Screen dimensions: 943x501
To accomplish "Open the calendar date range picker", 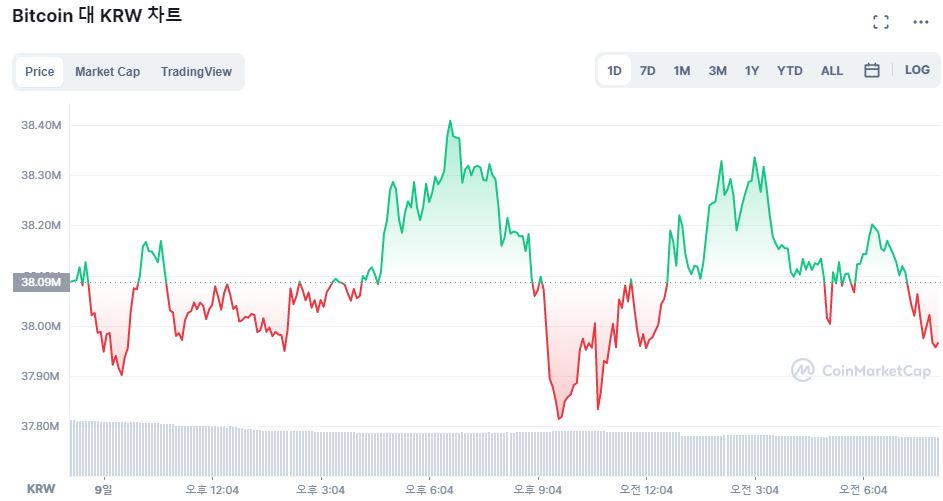I will coord(871,71).
